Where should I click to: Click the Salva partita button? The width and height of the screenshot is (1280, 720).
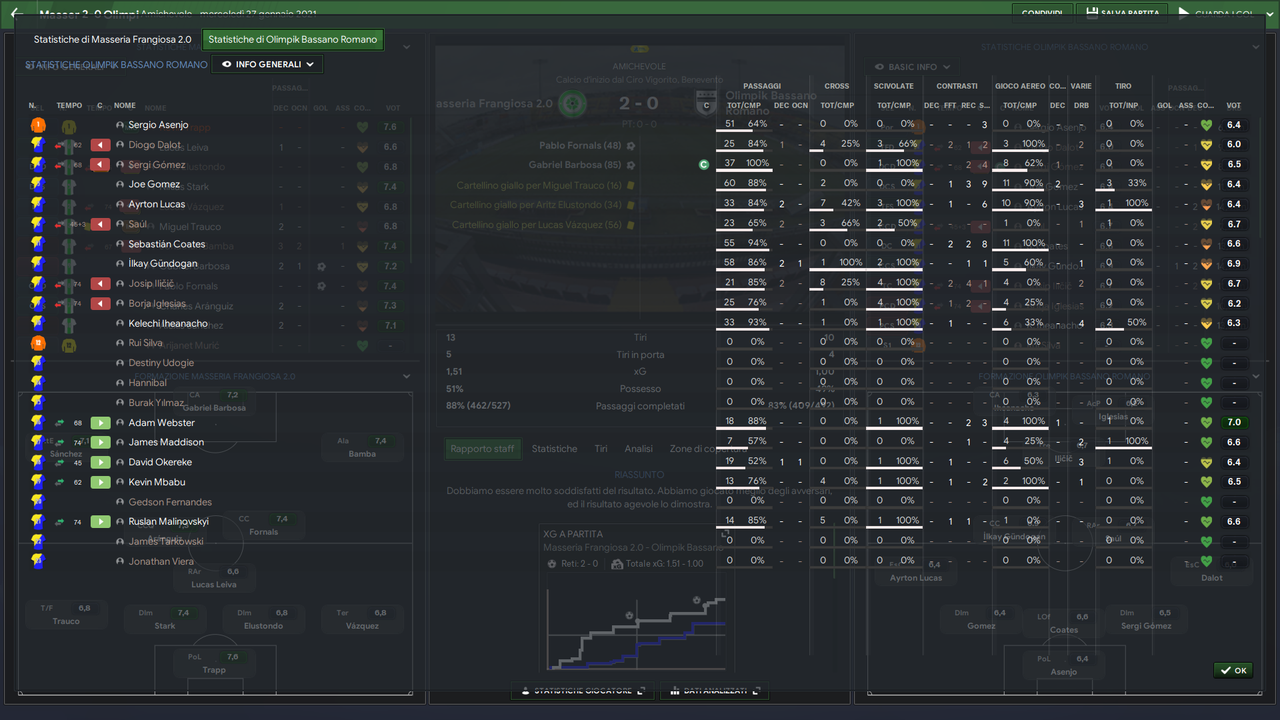pos(1122,13)
